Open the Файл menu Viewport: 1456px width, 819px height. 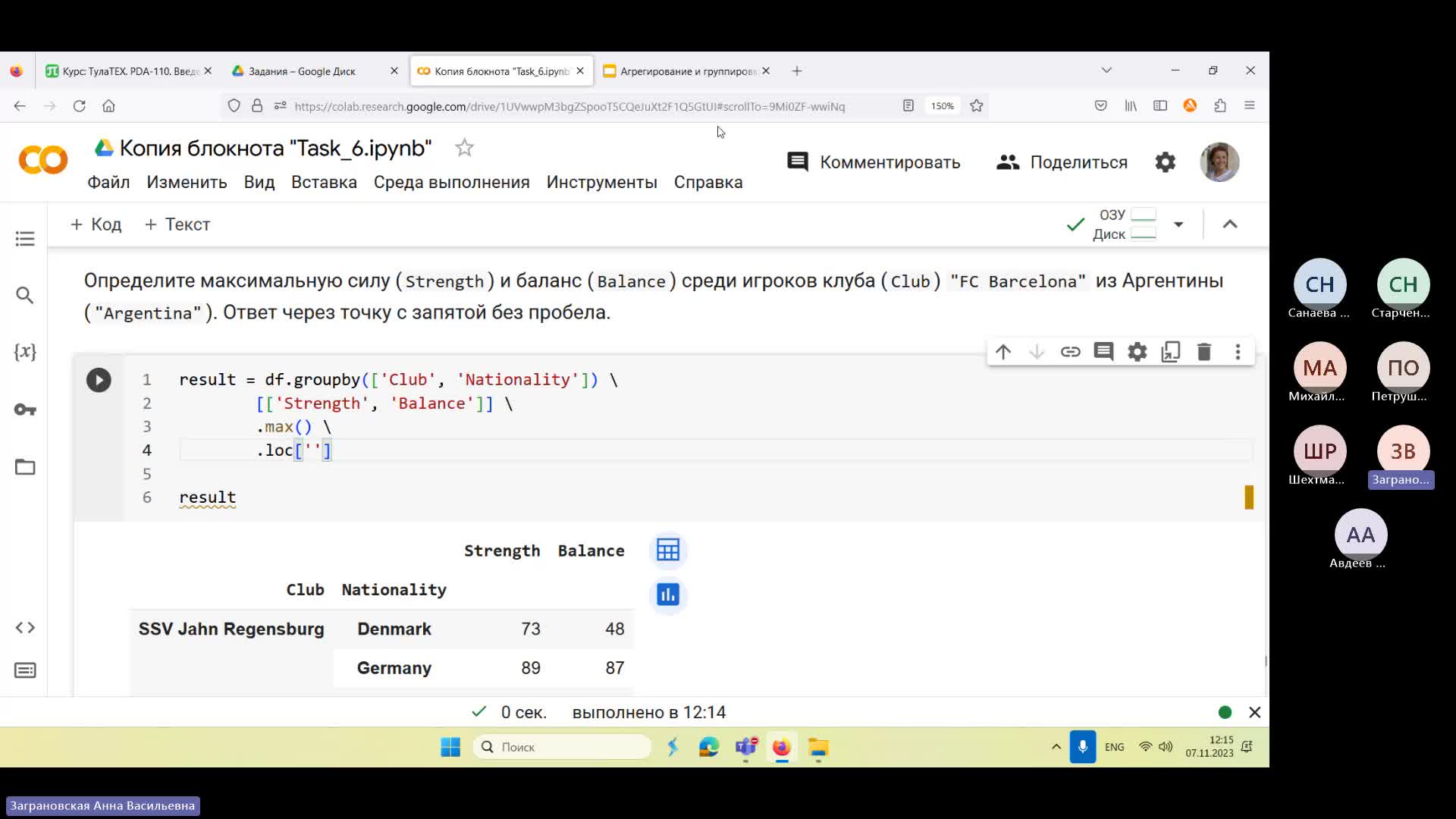[108, 183]
